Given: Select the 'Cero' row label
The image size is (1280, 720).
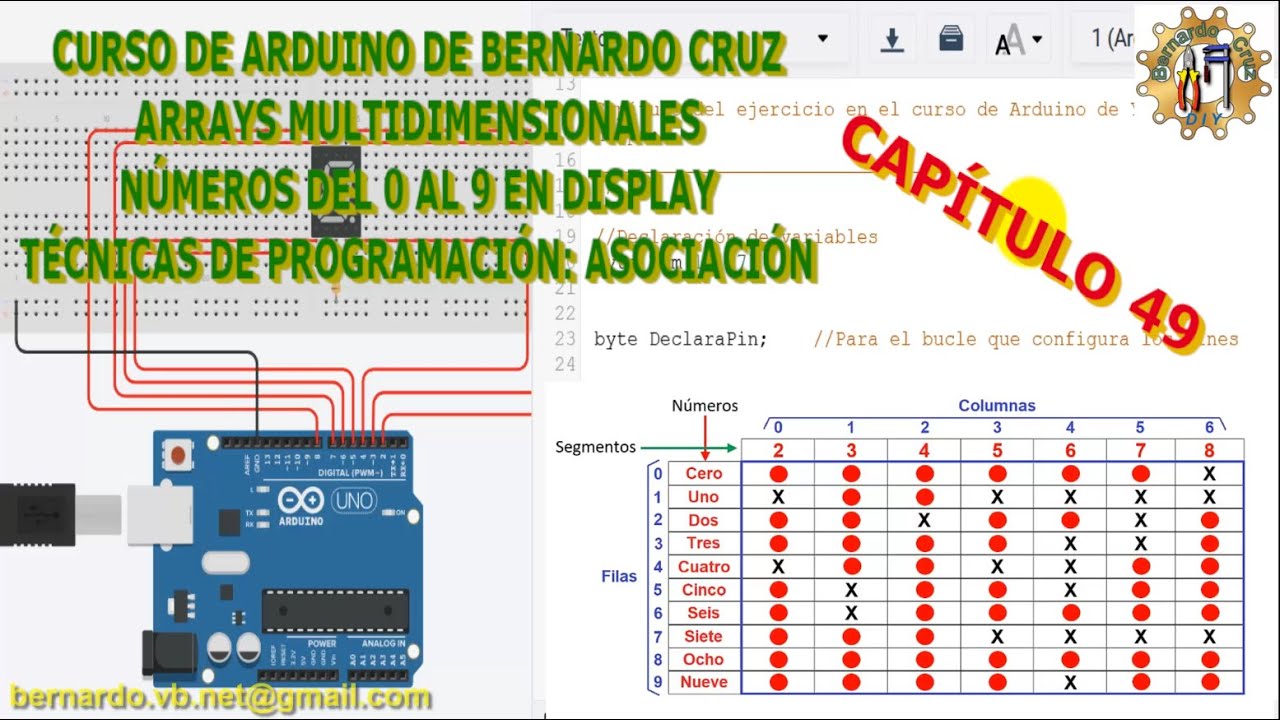Looking at the screenshot, I should coord(704,473).
